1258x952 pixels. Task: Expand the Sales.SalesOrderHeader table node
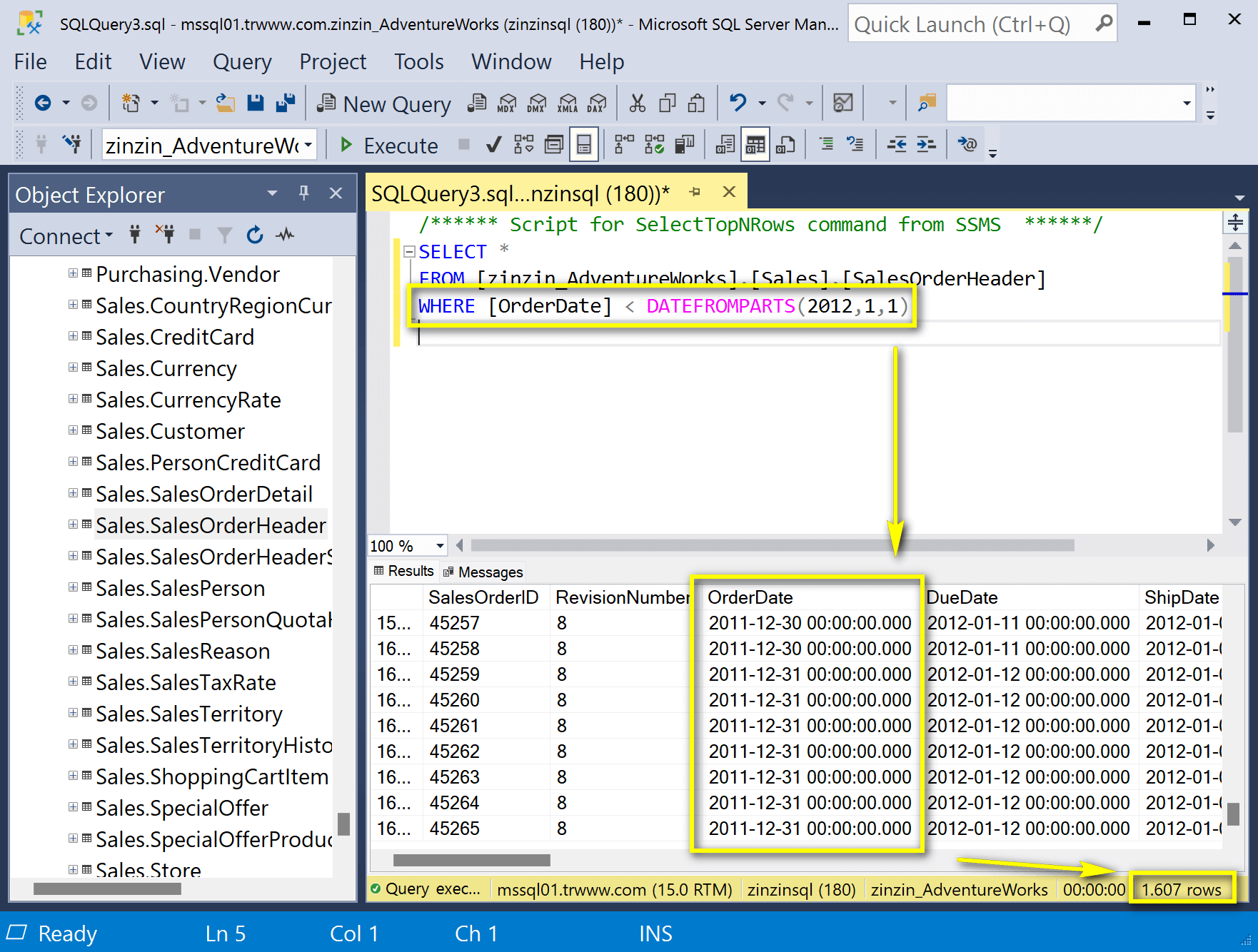pyautogui.click(x=73, y=525)
